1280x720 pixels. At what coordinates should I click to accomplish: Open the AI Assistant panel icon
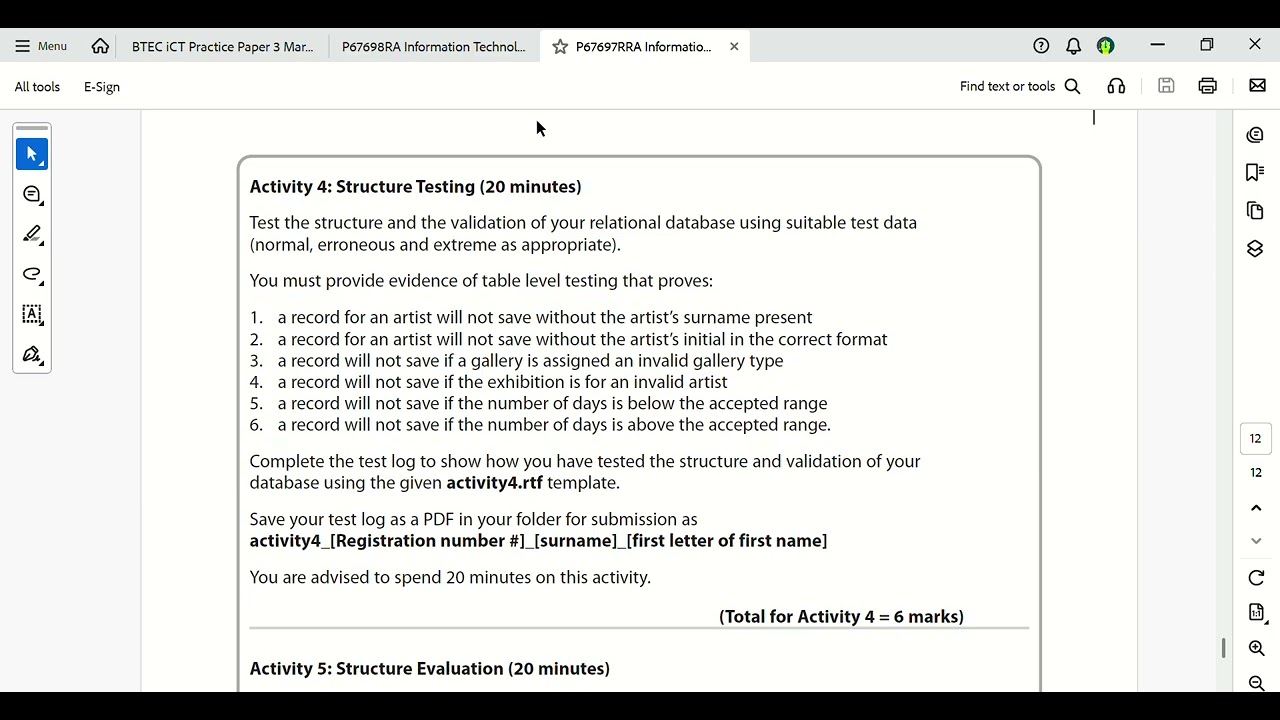click(1255, 135)
